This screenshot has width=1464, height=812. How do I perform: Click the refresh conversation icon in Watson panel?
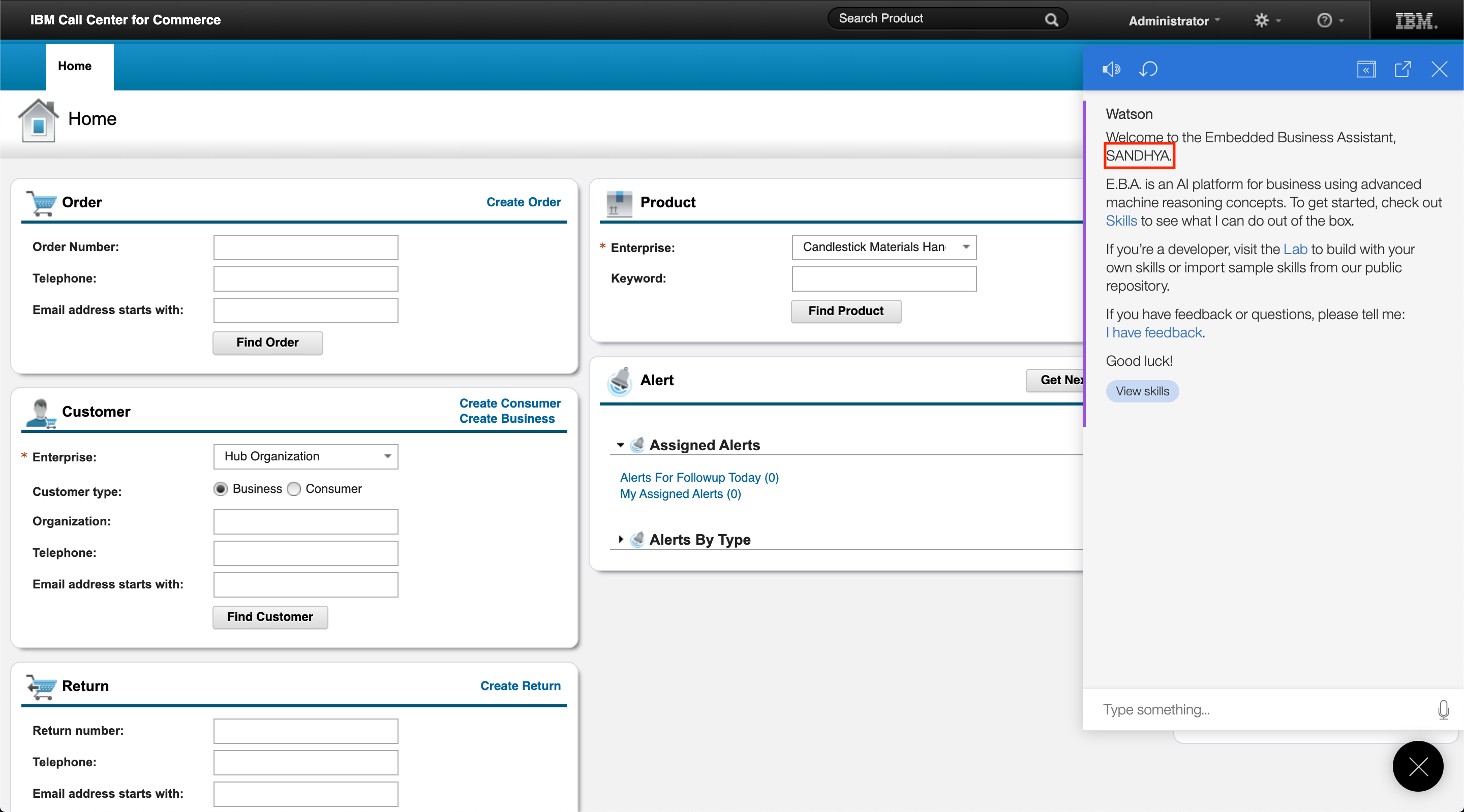click(x=1148, y=69)
